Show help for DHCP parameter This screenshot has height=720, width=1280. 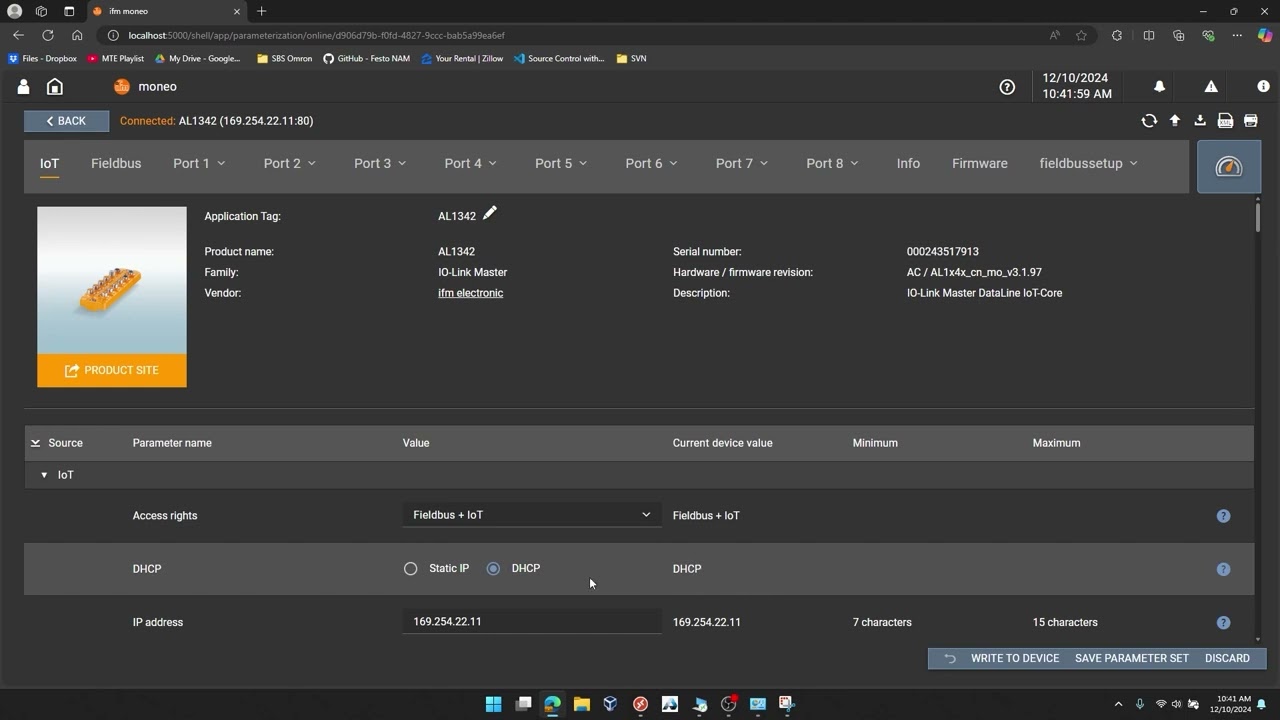click(x=1223, y=569)
